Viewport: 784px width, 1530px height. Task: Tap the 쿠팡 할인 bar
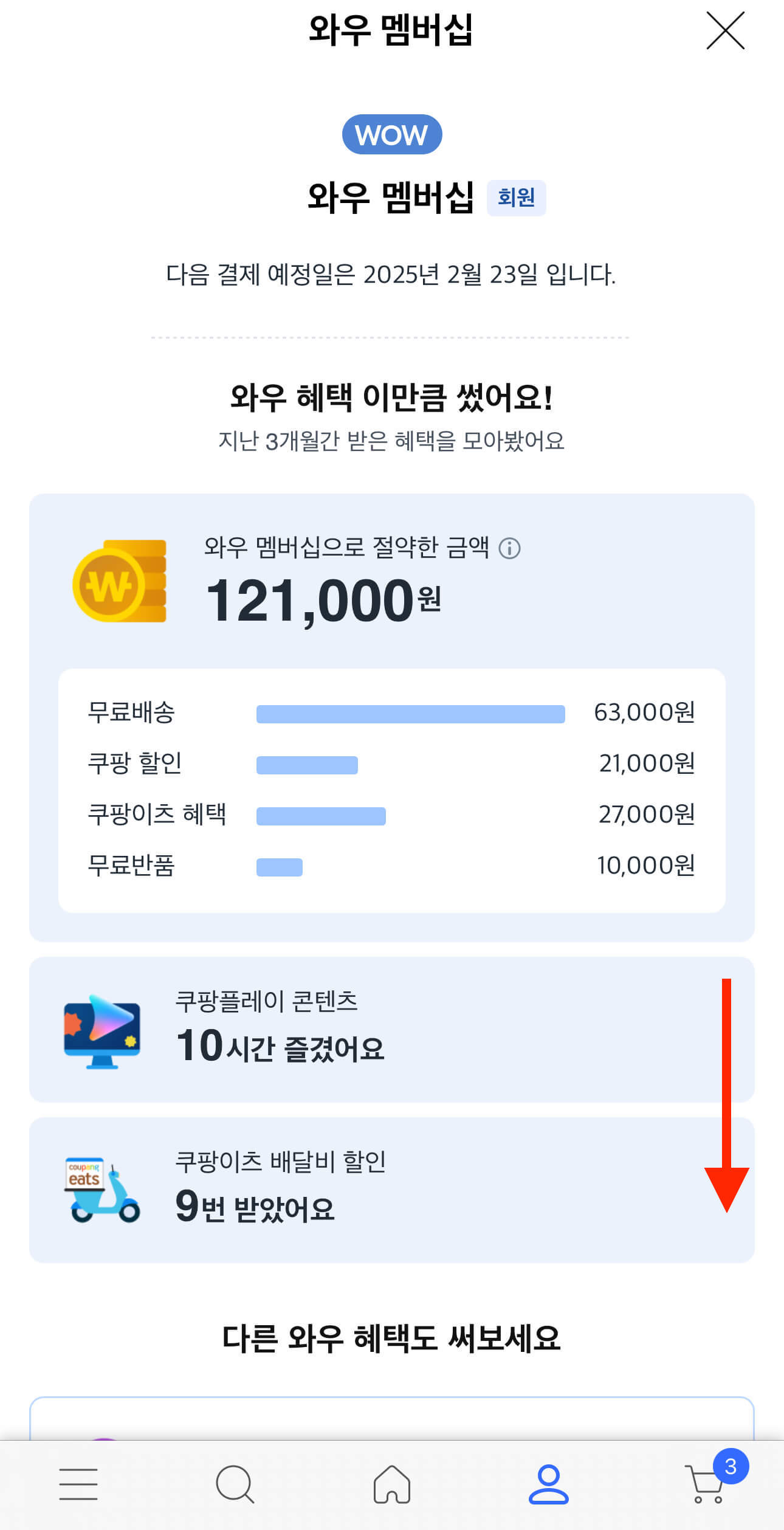(308, 765)
